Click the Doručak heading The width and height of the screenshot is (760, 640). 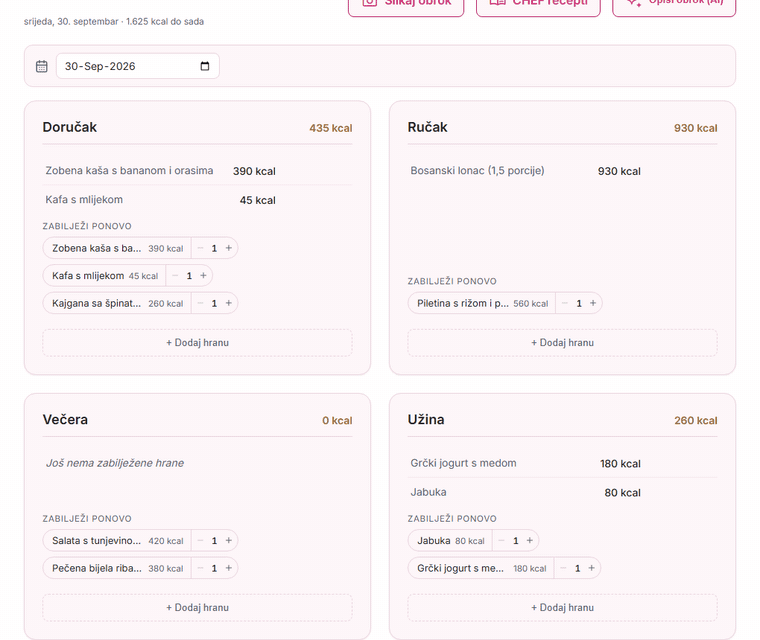click(70, 127)
